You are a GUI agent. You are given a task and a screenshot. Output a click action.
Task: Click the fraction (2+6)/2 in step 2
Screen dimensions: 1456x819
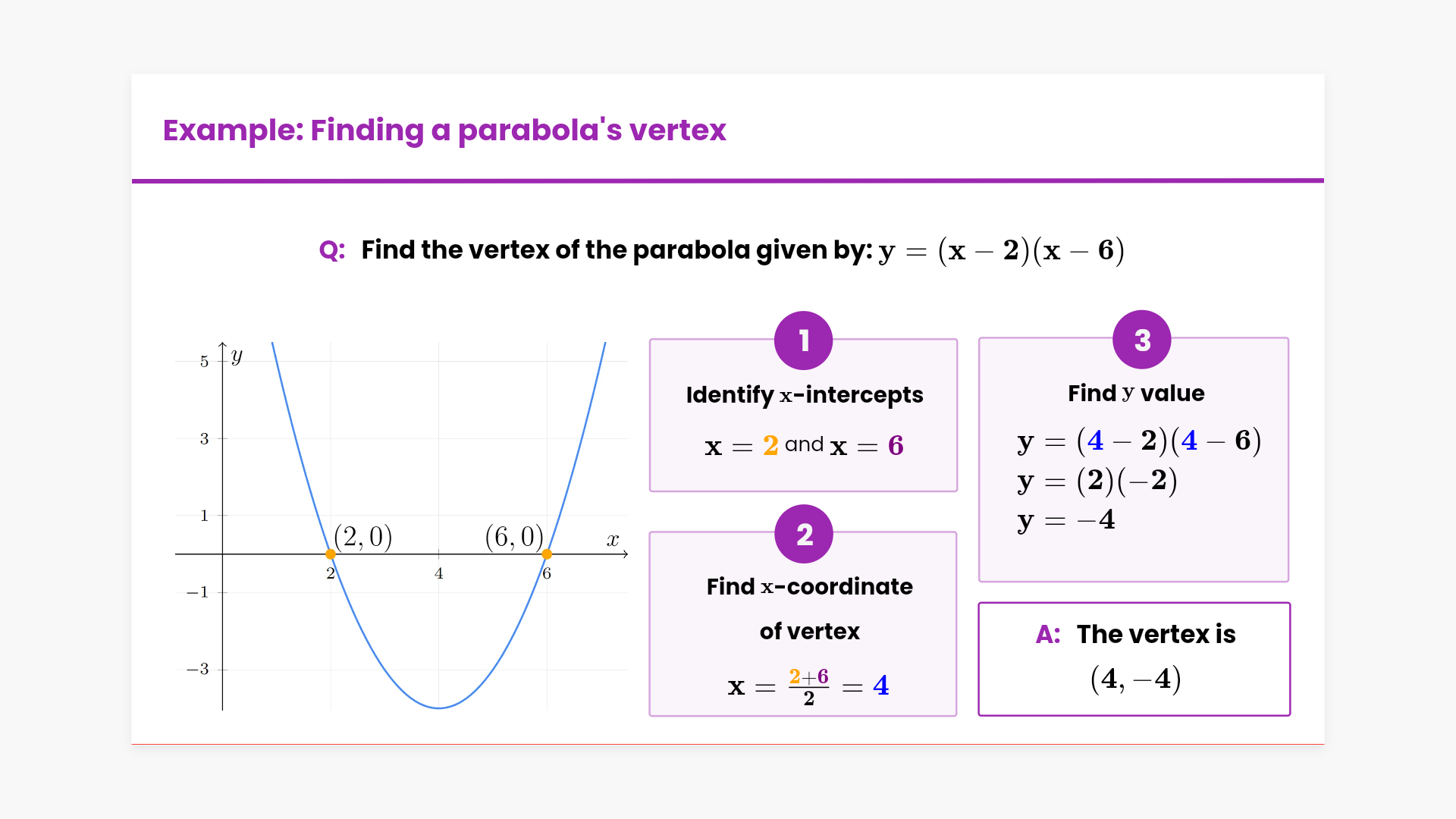[808, 686]
